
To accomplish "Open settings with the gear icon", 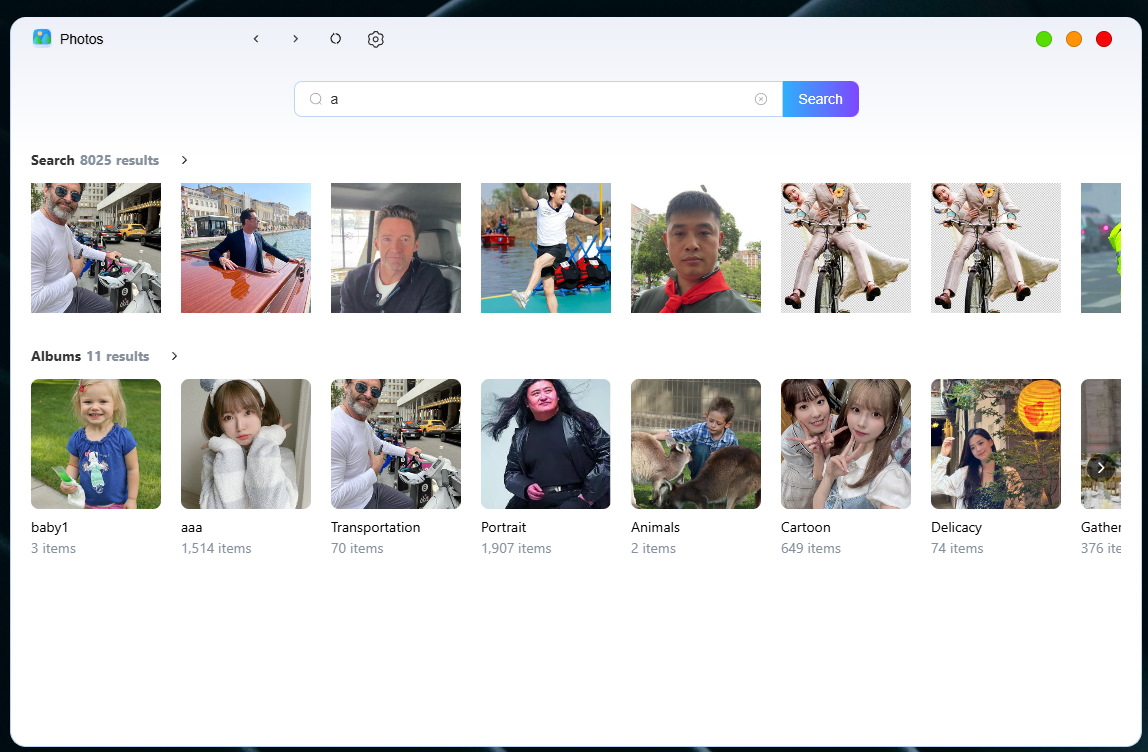I will pos(376,40).
